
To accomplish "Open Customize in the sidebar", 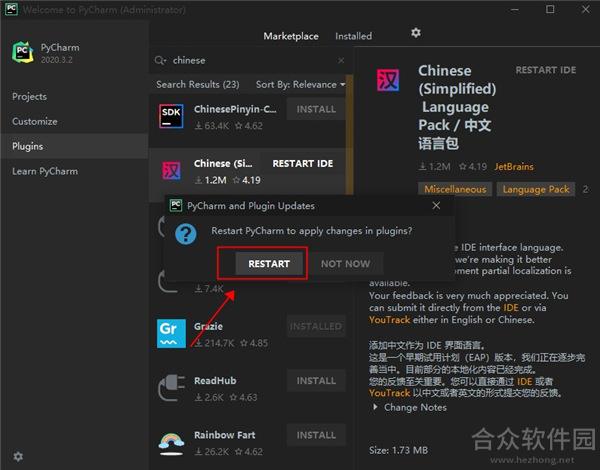I will pyautogui.click(x=35, y=121).
